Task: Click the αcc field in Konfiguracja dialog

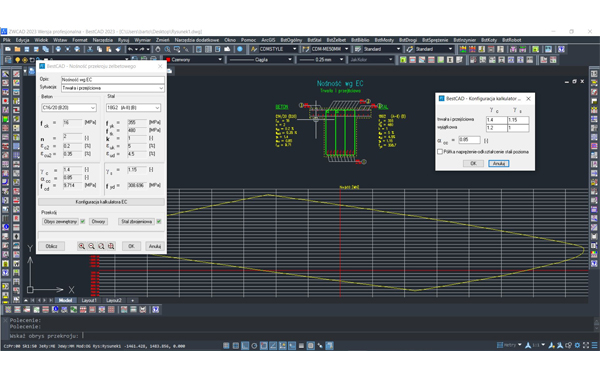Action: tap(469, 140)
